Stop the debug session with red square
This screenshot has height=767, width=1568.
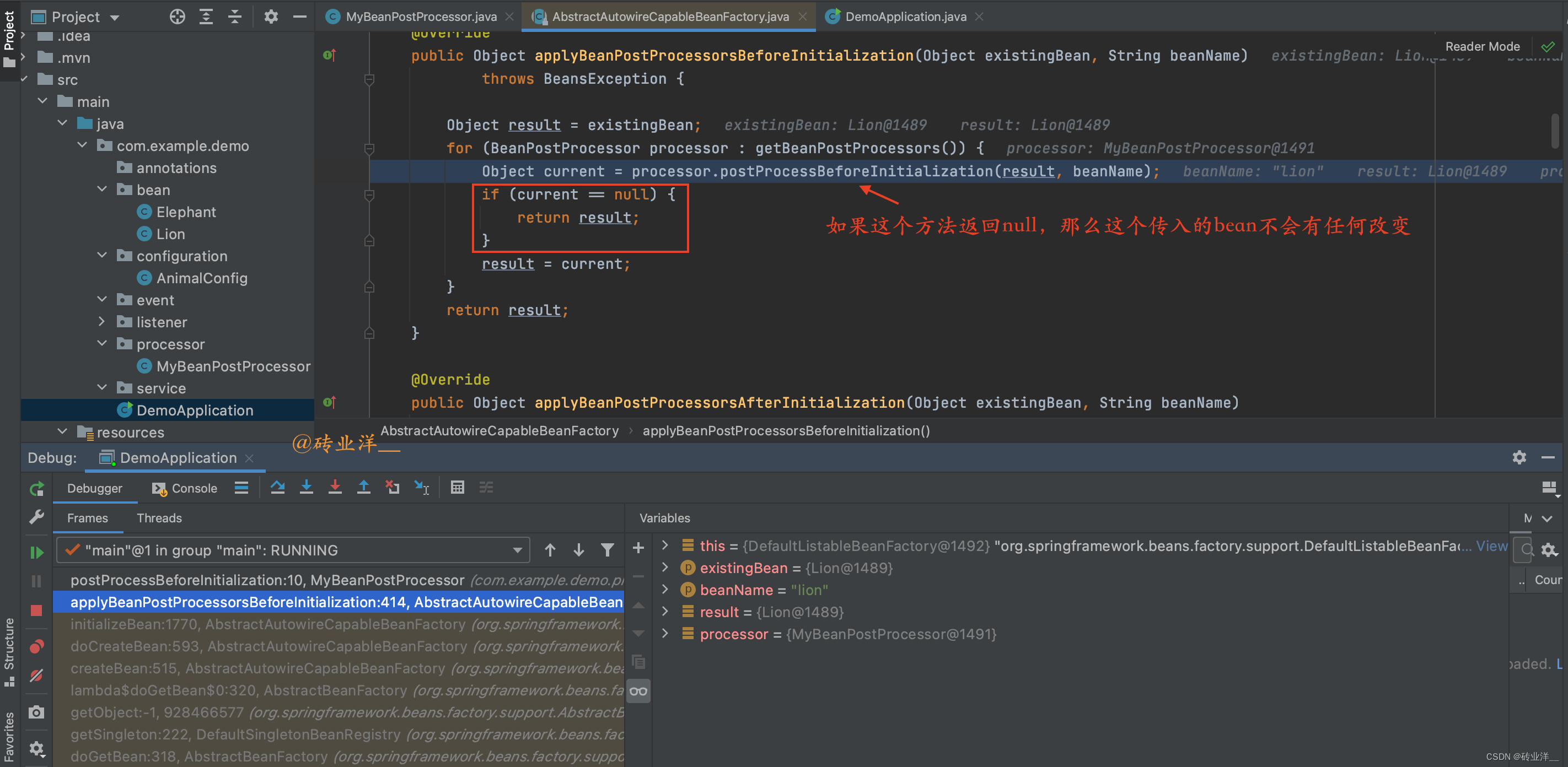36,611
